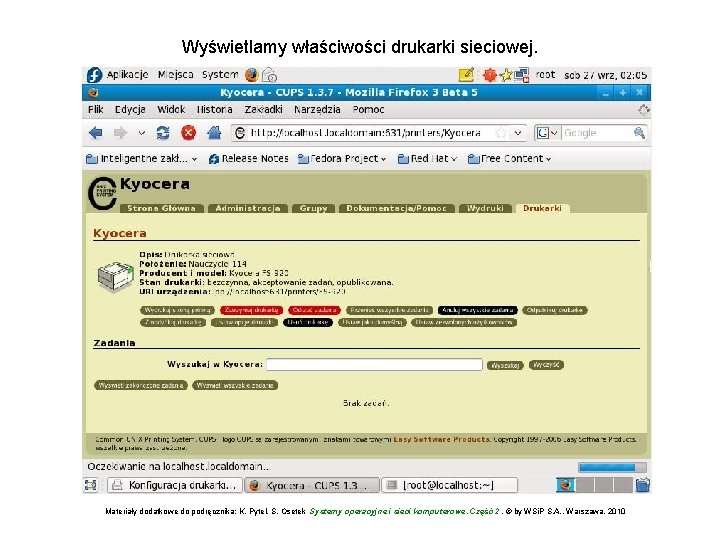Viewport: 720px width, 540px height.
Task: Click the site identity icon in the address bar
Action: coord(239,133)
